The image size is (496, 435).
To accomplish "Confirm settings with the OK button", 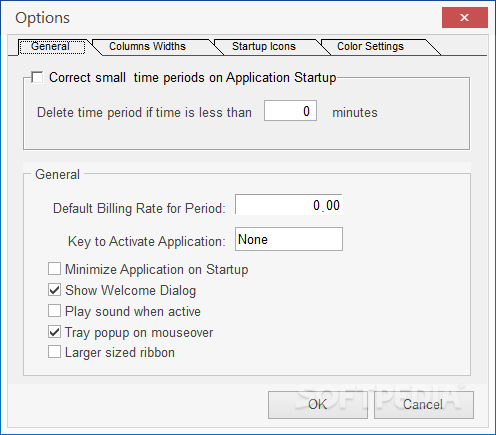I will pos(318,405).
